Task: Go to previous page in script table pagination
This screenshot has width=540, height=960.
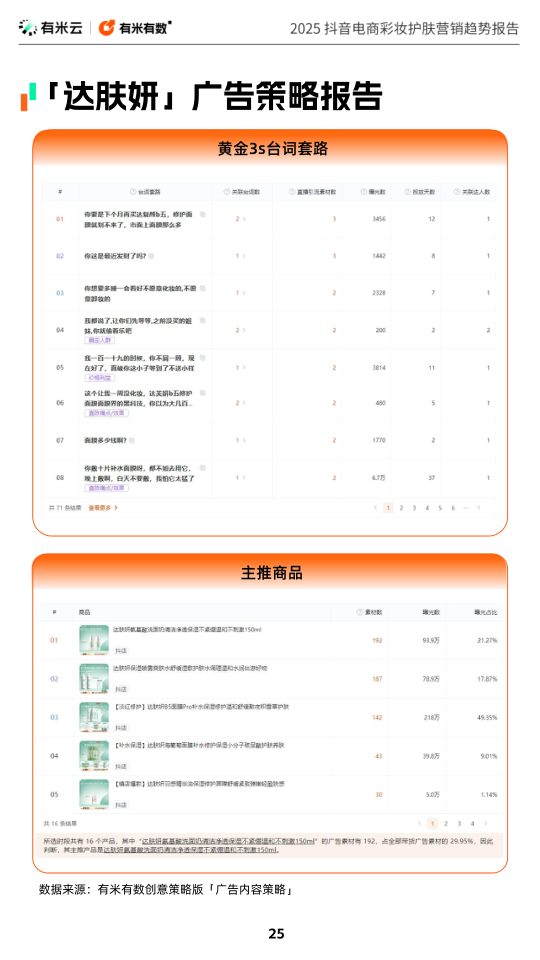Action: click(376, 508)
